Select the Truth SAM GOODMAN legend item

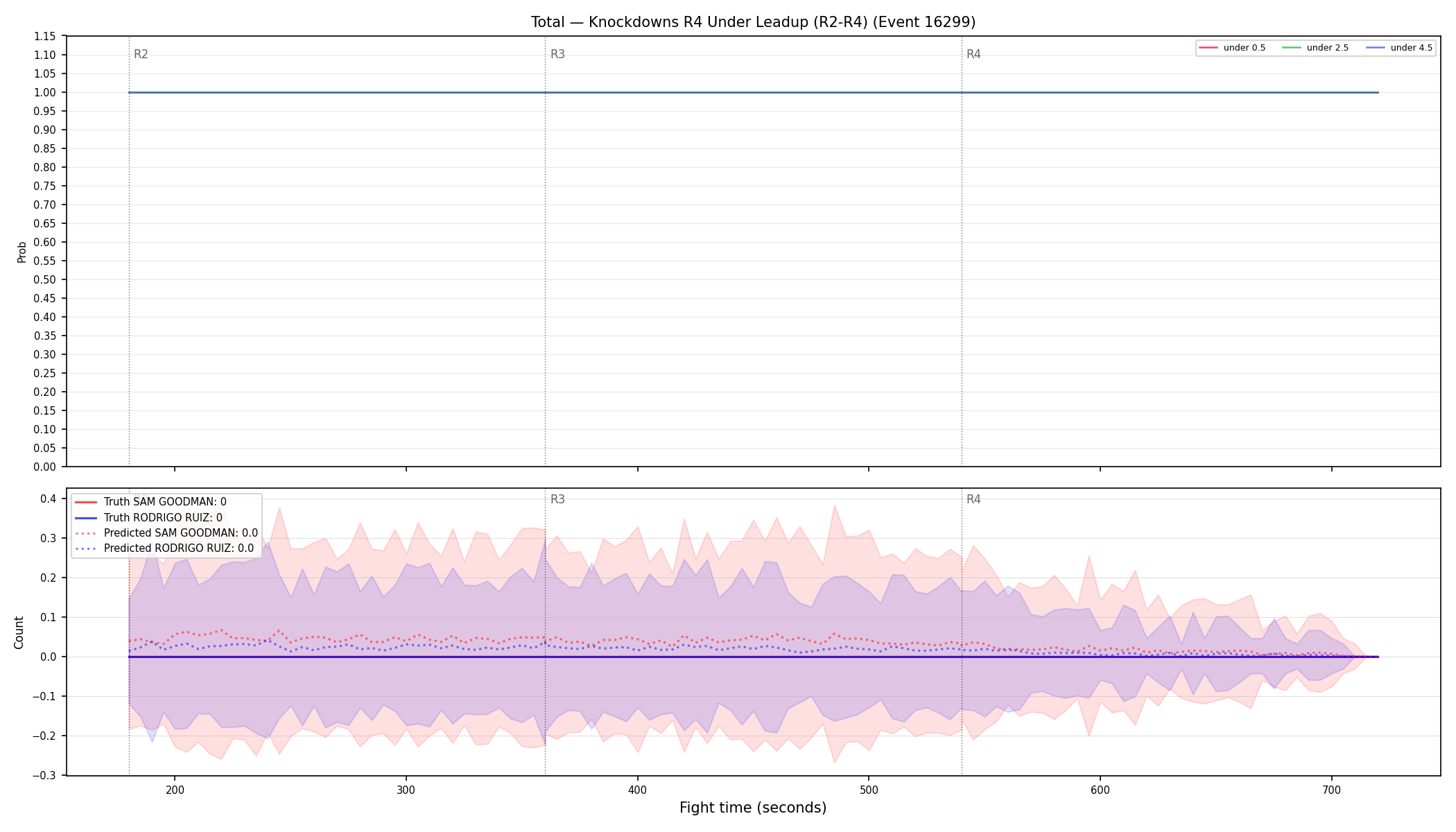pyautogui.click(x=150, y=502)
